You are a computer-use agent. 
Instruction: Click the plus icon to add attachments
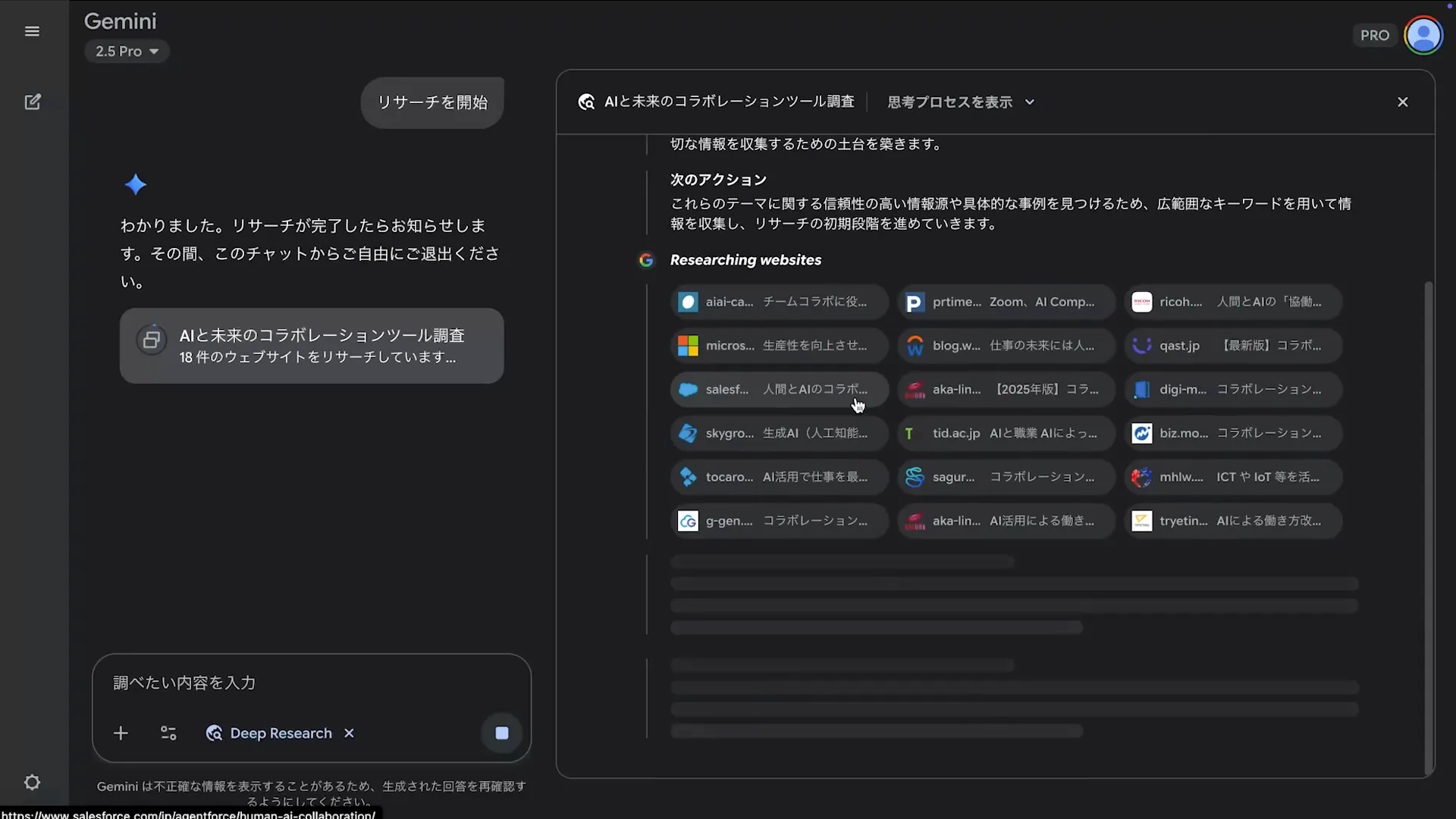tap(121, 733)
